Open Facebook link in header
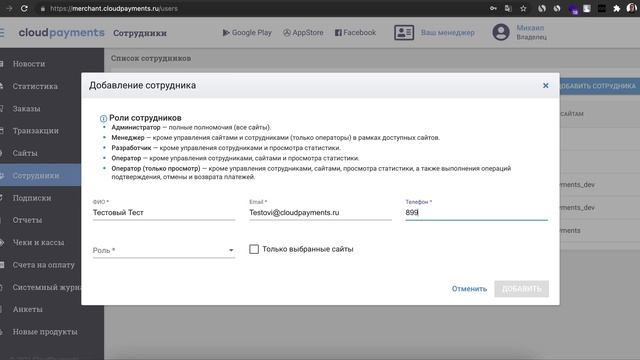The height and width of the screenshot is (360, 640). (x=356, y=33)
